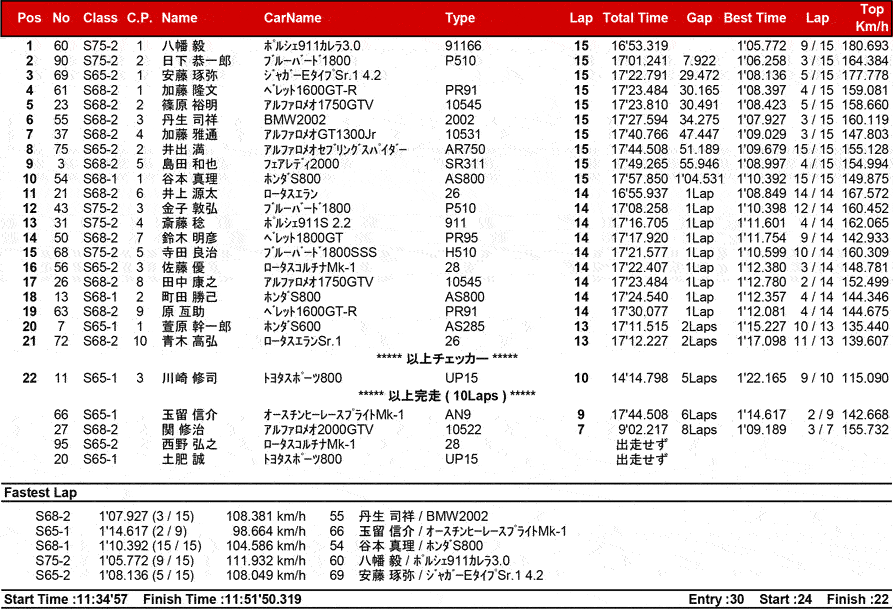
Task: Click the "Entry :30" count in footer
Action: [717, 599]
